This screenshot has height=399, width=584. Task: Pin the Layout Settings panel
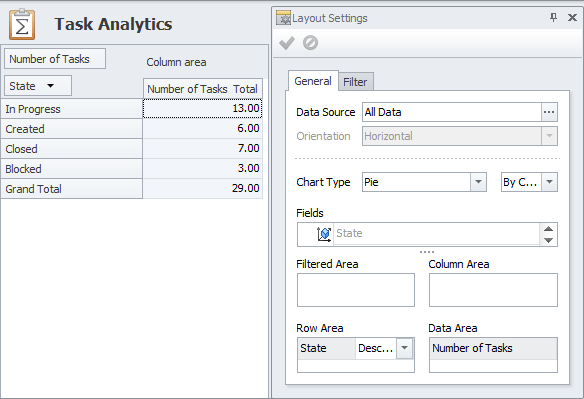[553, 17]
